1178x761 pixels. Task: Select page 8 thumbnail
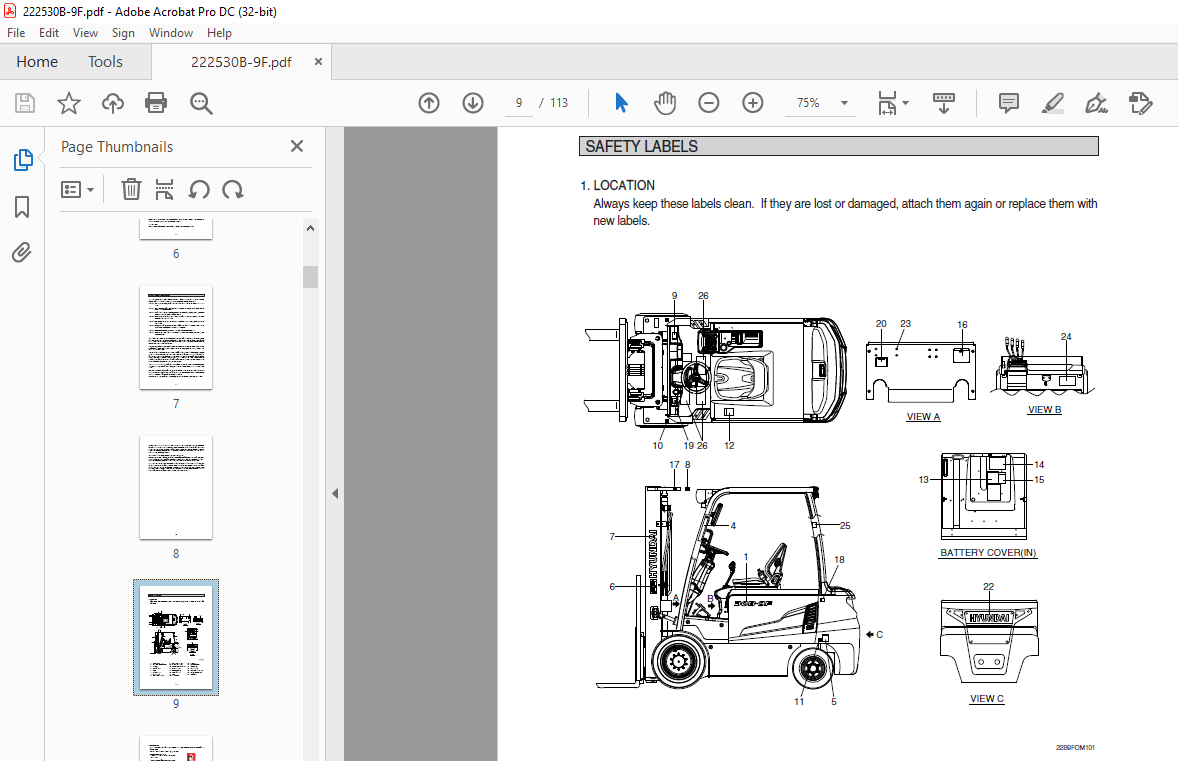coord(176,488)
